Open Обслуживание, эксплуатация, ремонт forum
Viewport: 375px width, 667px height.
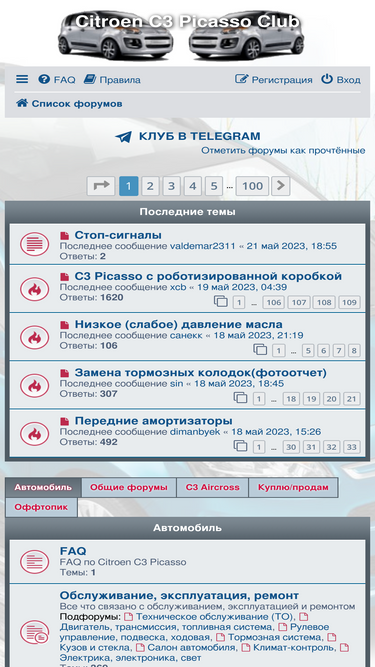[x=179, y=595]
